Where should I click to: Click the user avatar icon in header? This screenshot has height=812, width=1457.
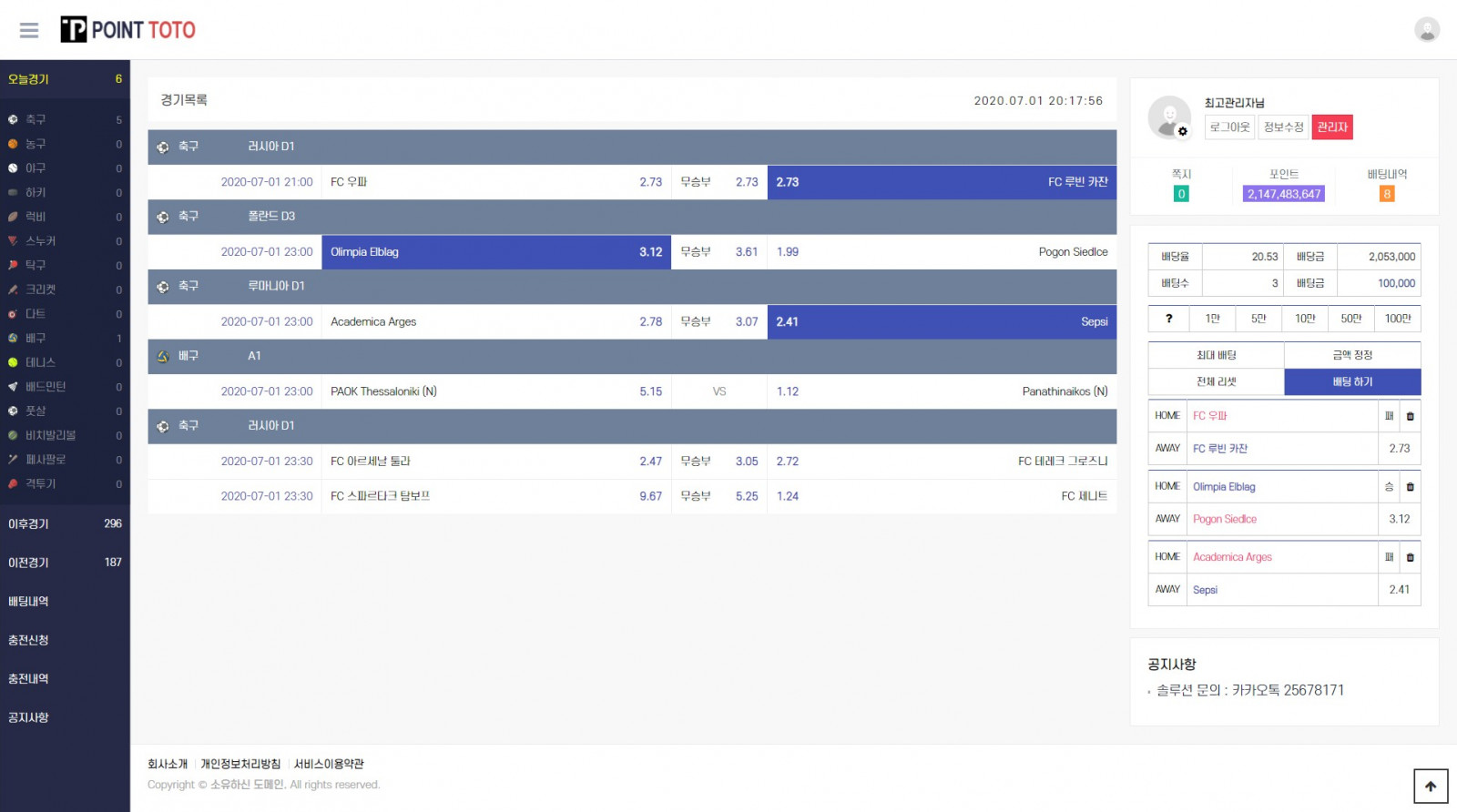click(x=1426, y=30)
